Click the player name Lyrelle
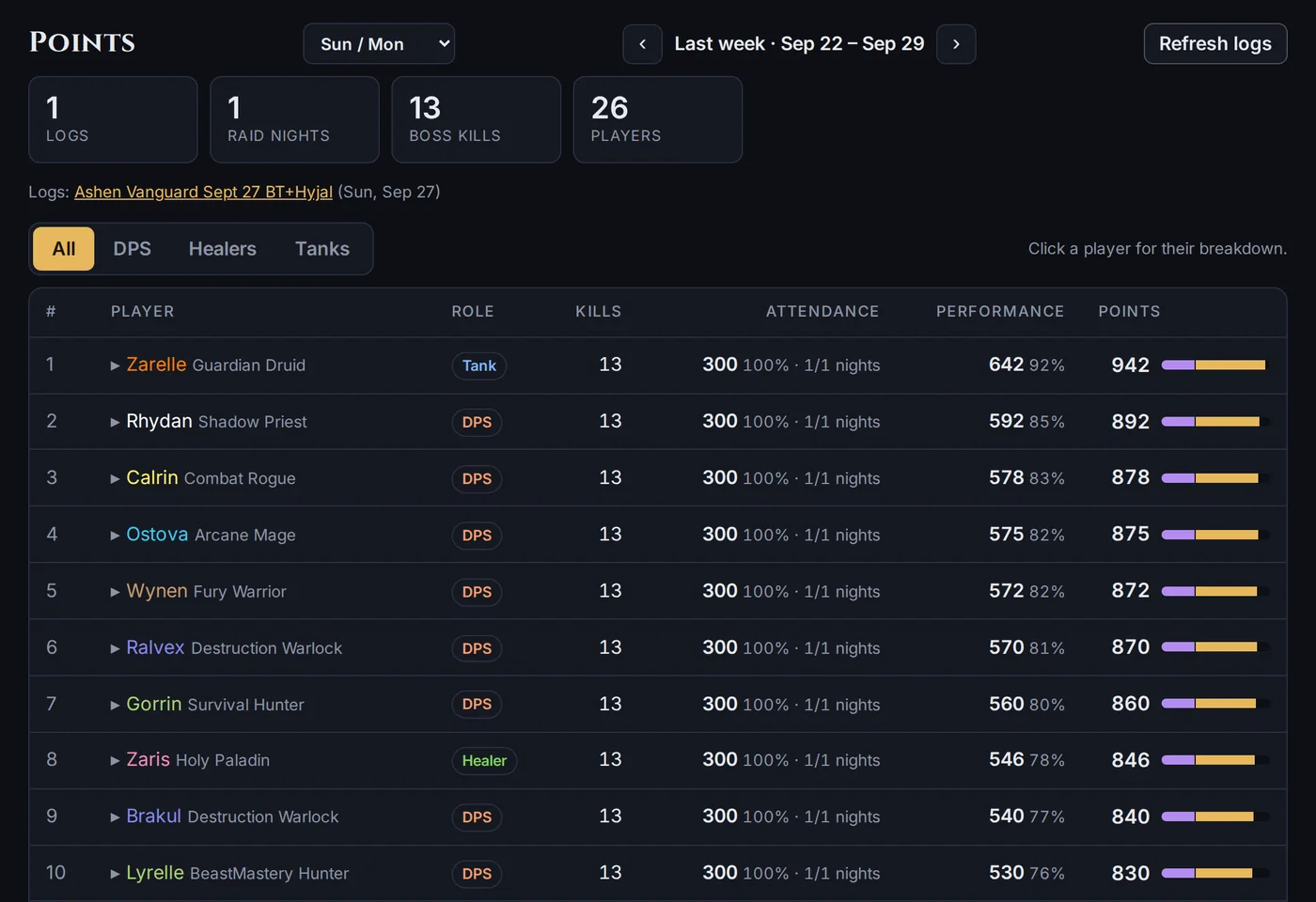The height and width of the screenshot is (902, 1316). [155, 872]
